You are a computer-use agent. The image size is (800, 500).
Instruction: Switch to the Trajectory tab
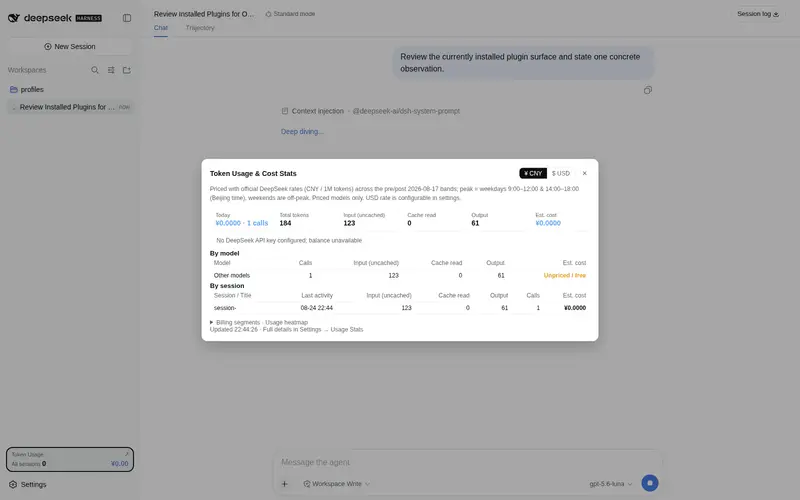200,28
